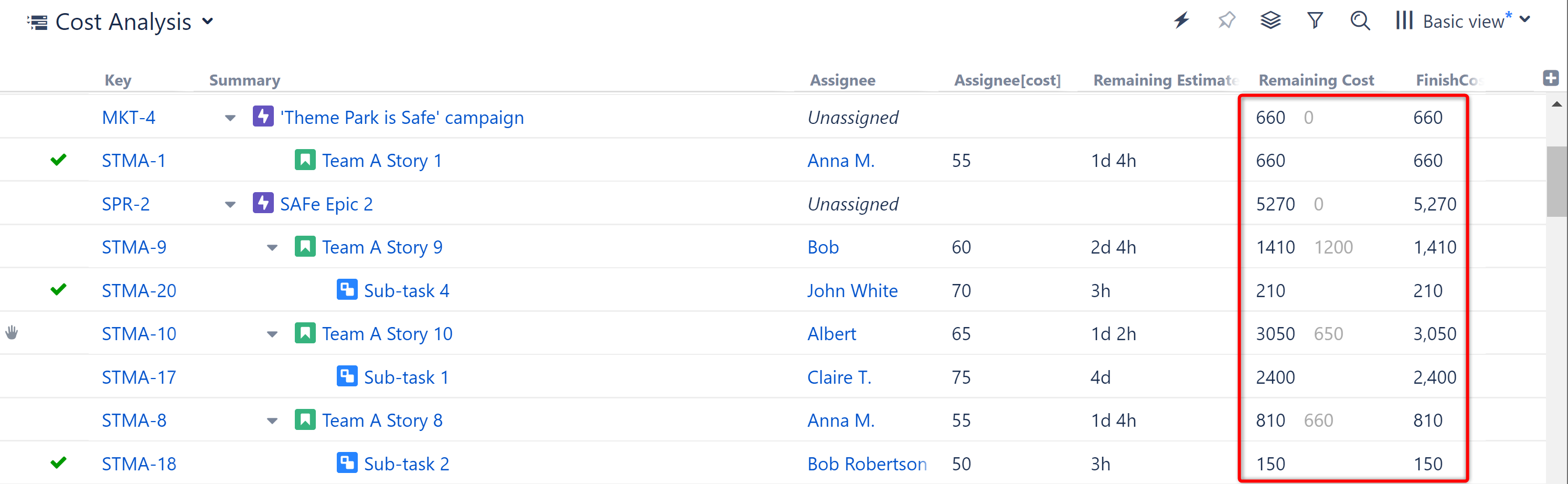Viewport: 1568px width, 484px height.
Task: Toggle the completed checkmark on STMA-1
Action: (58, 160)
